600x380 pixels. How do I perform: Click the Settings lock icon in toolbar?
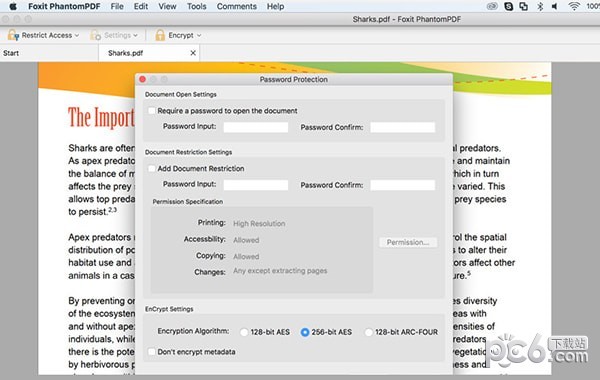coord(95,35)
